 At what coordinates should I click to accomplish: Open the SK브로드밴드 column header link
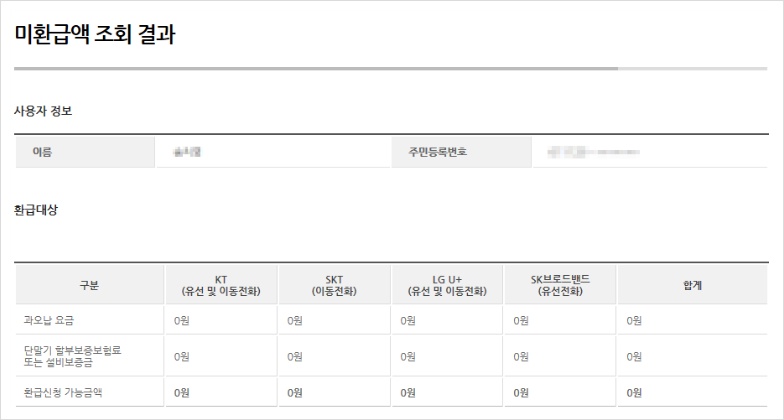[x=560, y=279]
